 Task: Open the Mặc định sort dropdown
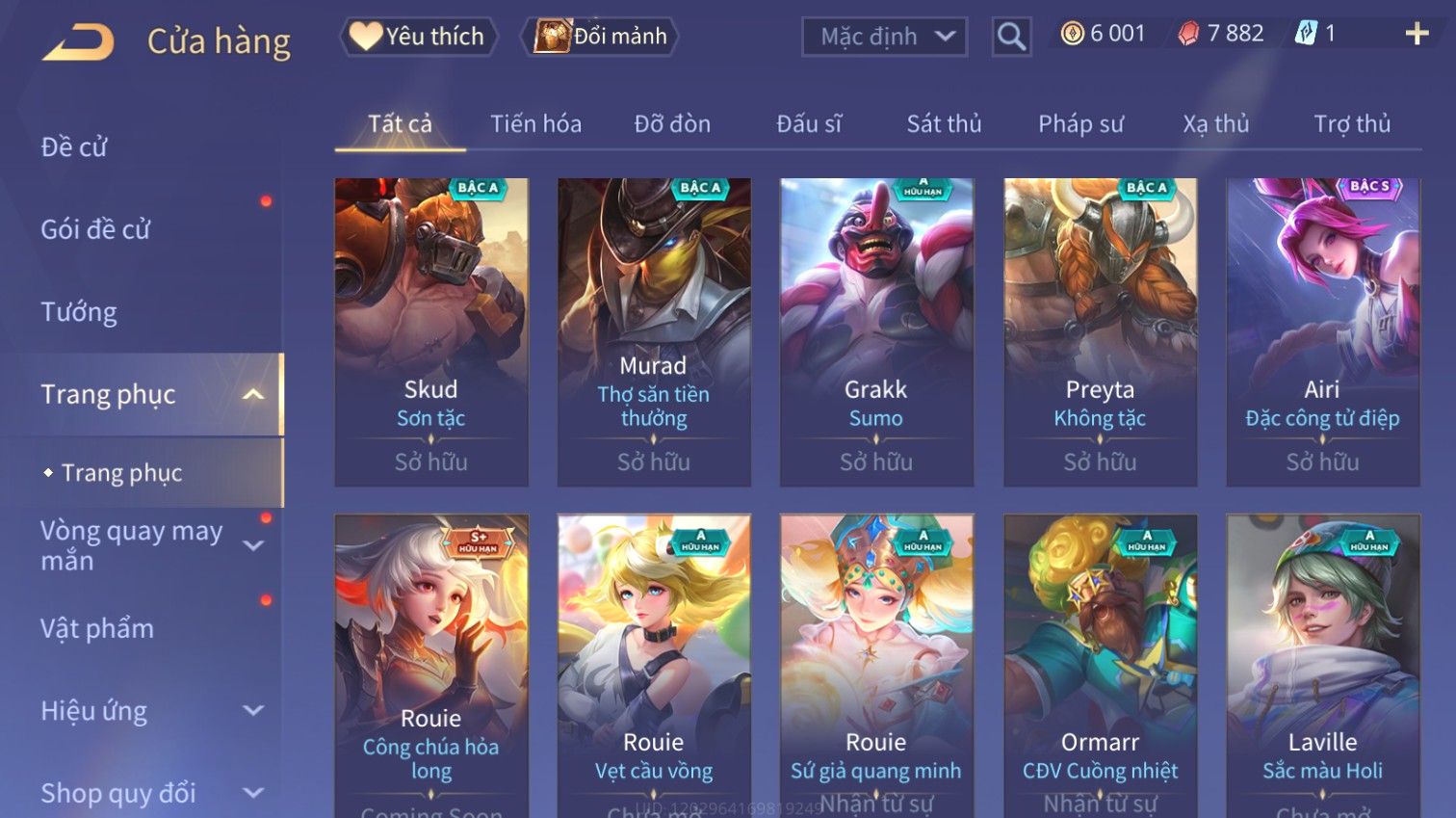(x=884, y=37)
